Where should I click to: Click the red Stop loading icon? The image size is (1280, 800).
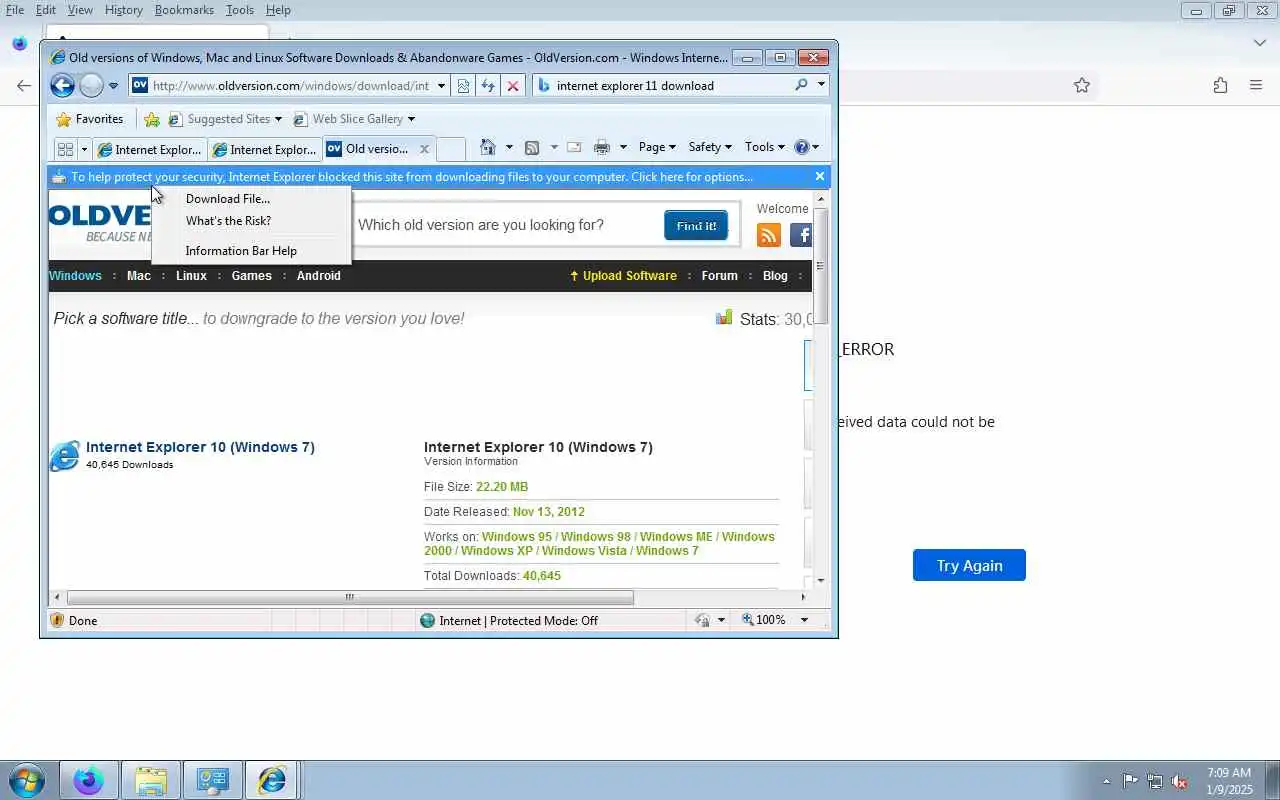click(513, 86)
